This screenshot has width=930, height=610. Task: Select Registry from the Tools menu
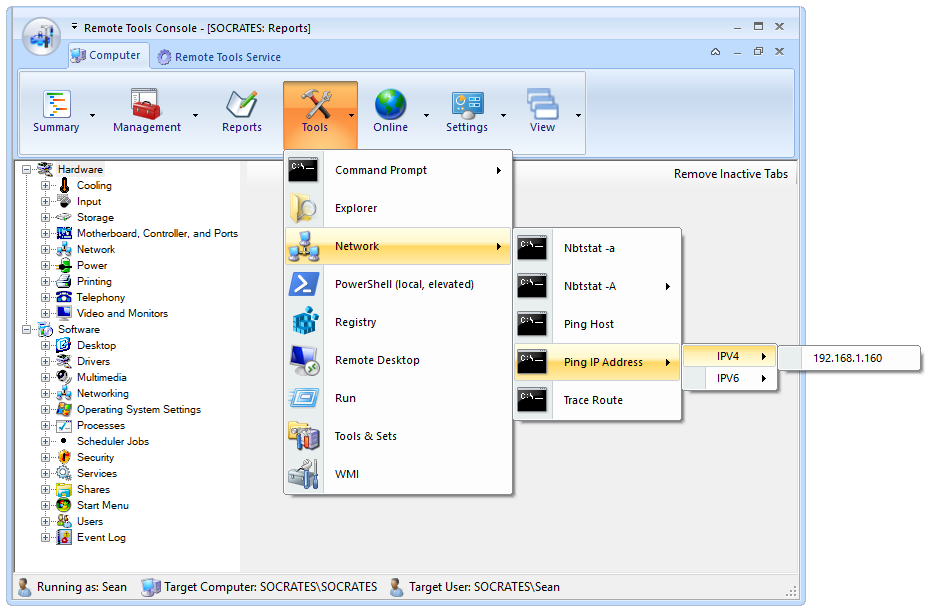398,322
